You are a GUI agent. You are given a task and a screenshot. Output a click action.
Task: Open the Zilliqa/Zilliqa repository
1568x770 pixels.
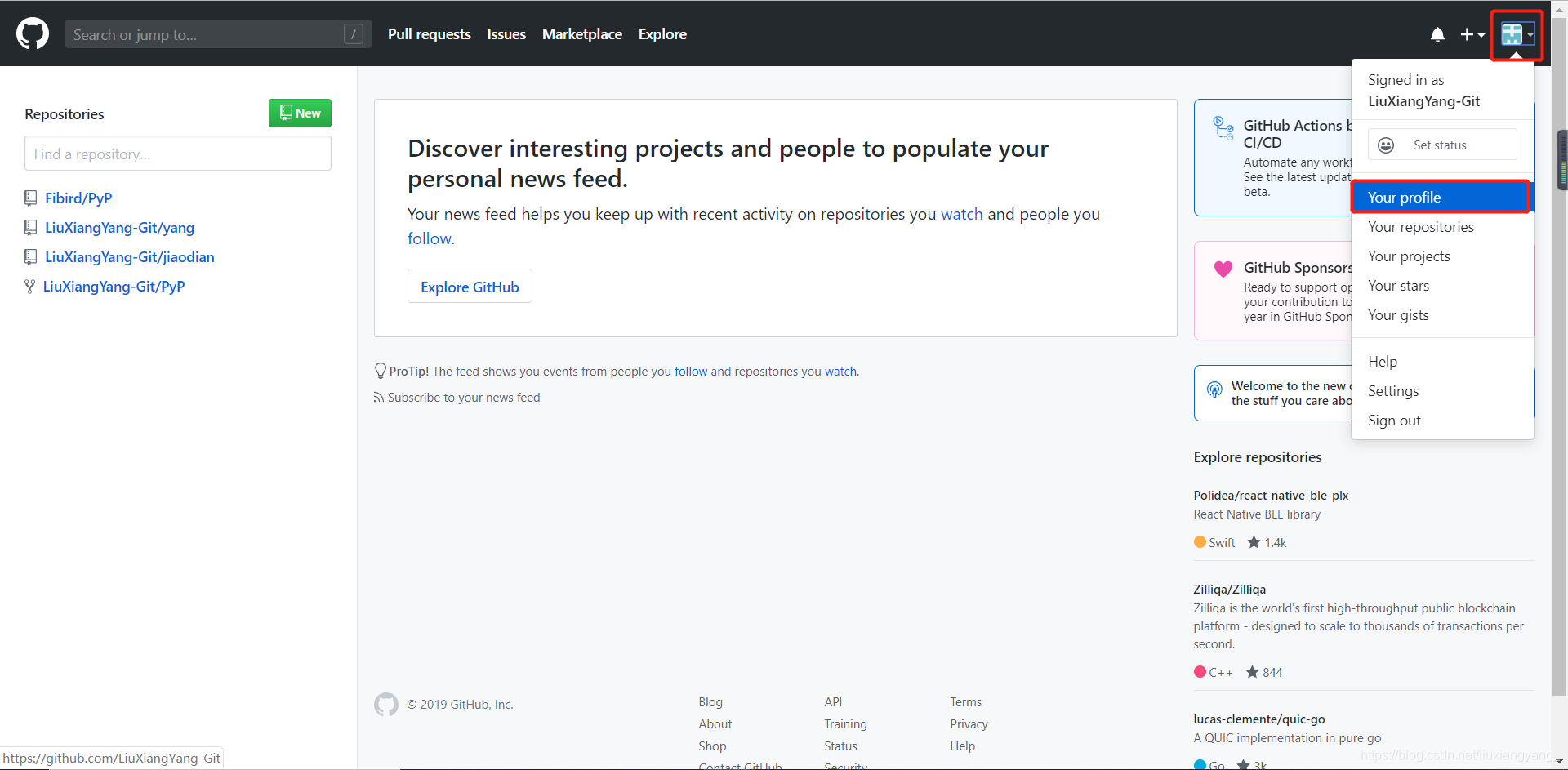(1229, 590)
